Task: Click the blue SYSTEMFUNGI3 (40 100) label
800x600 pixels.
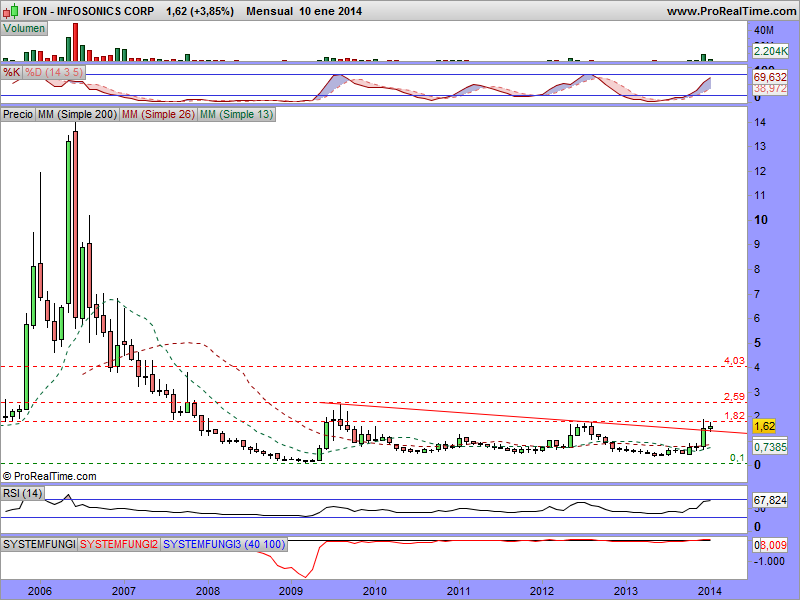Action: tap(224, 544)
